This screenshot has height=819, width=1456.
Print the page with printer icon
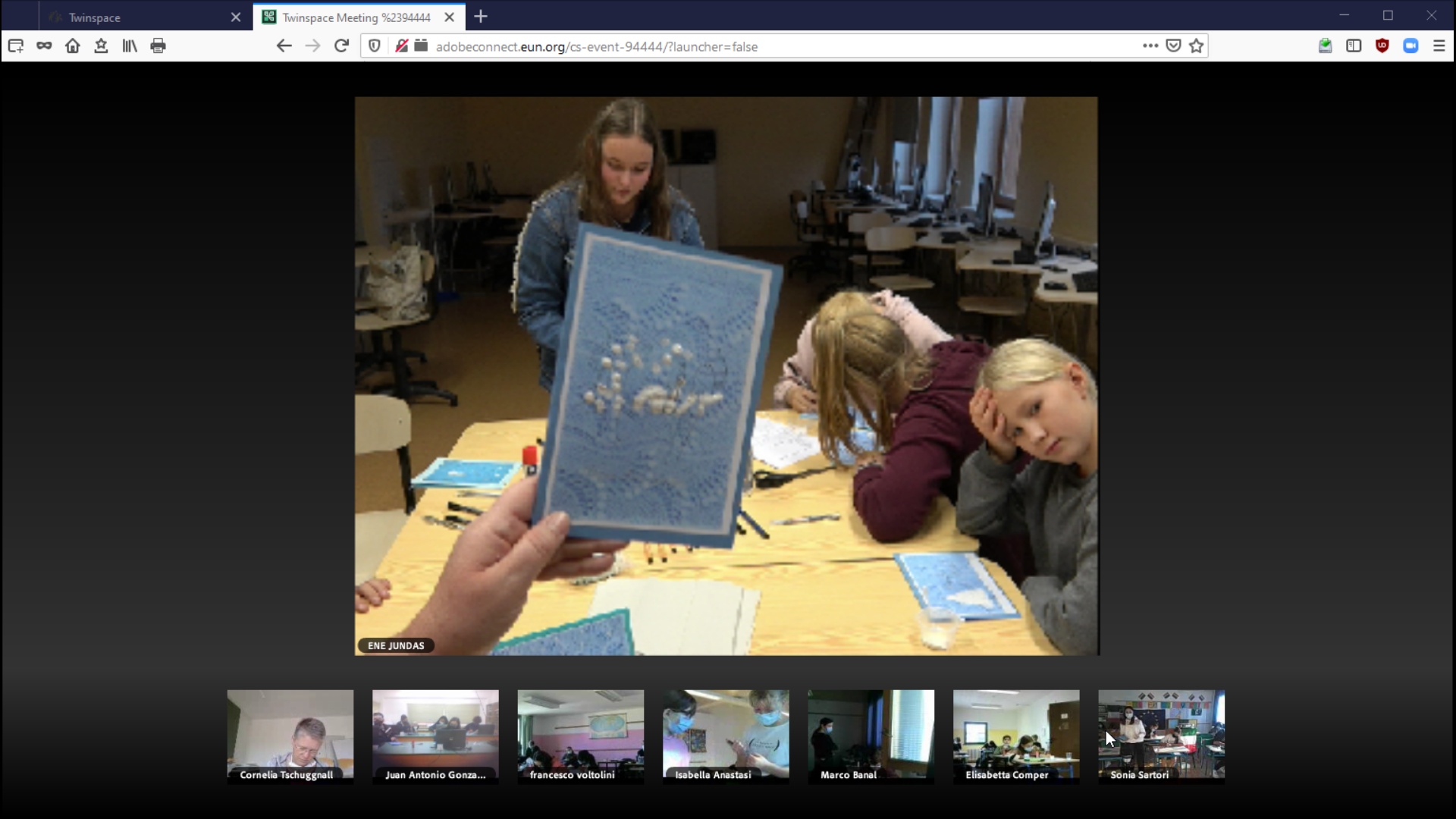click(x=158, y=46)
